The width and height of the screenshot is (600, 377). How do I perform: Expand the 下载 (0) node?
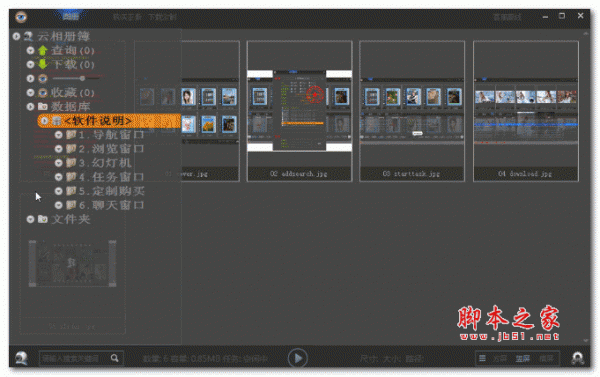point(30,64)
